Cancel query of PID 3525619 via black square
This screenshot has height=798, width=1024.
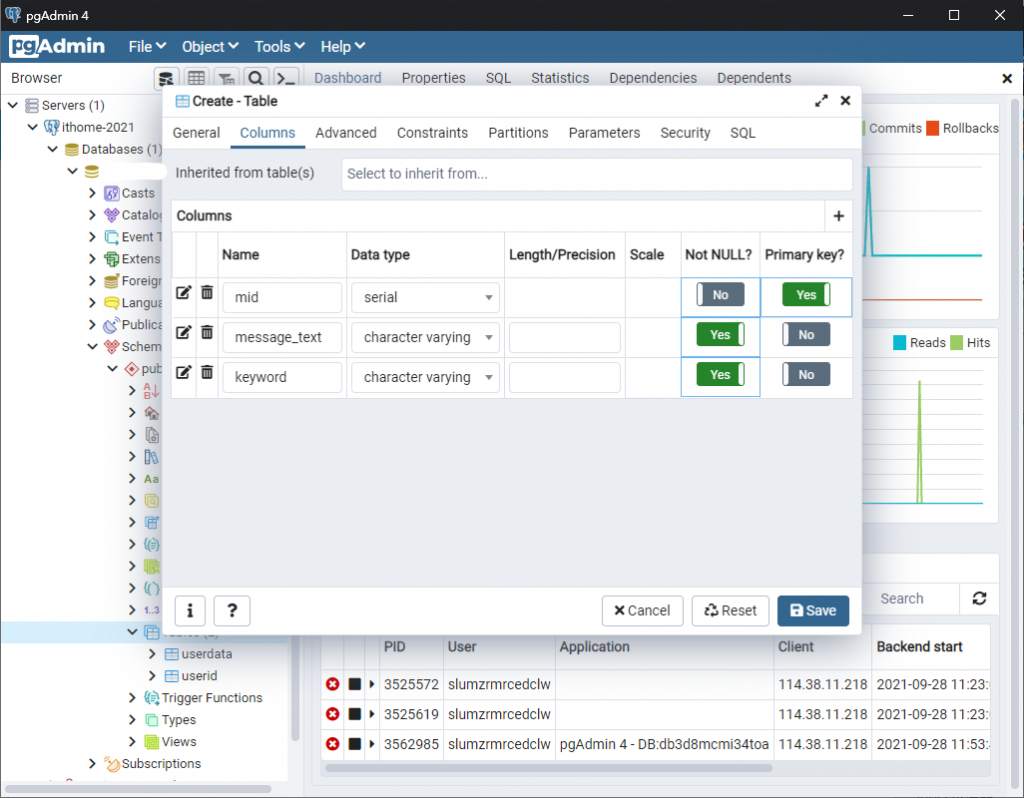point(355,714)
